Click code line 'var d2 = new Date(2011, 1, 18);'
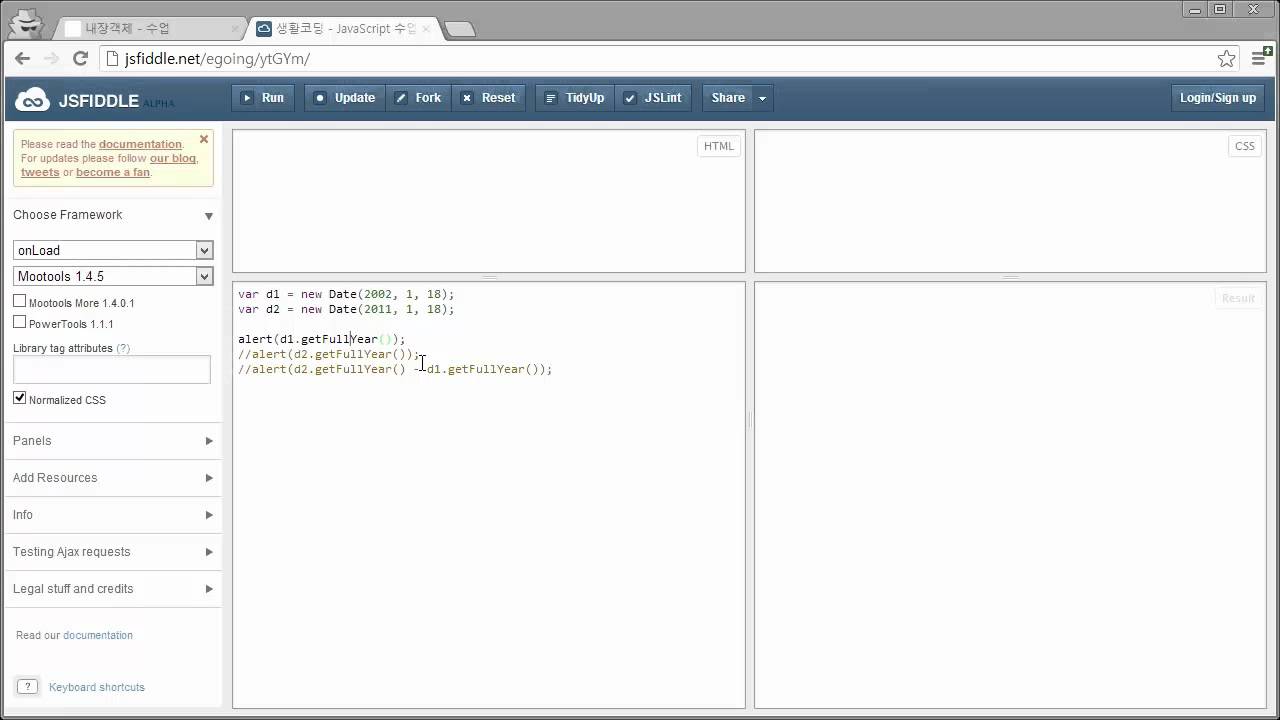 coord(346,309)
